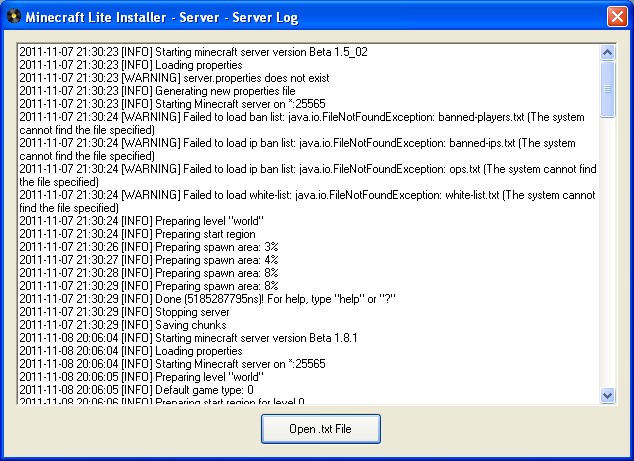This screenshot has height=461, width=634.
Task: Click the Open .txt File button
Action: pyautogui.click(x=321, y=429)
